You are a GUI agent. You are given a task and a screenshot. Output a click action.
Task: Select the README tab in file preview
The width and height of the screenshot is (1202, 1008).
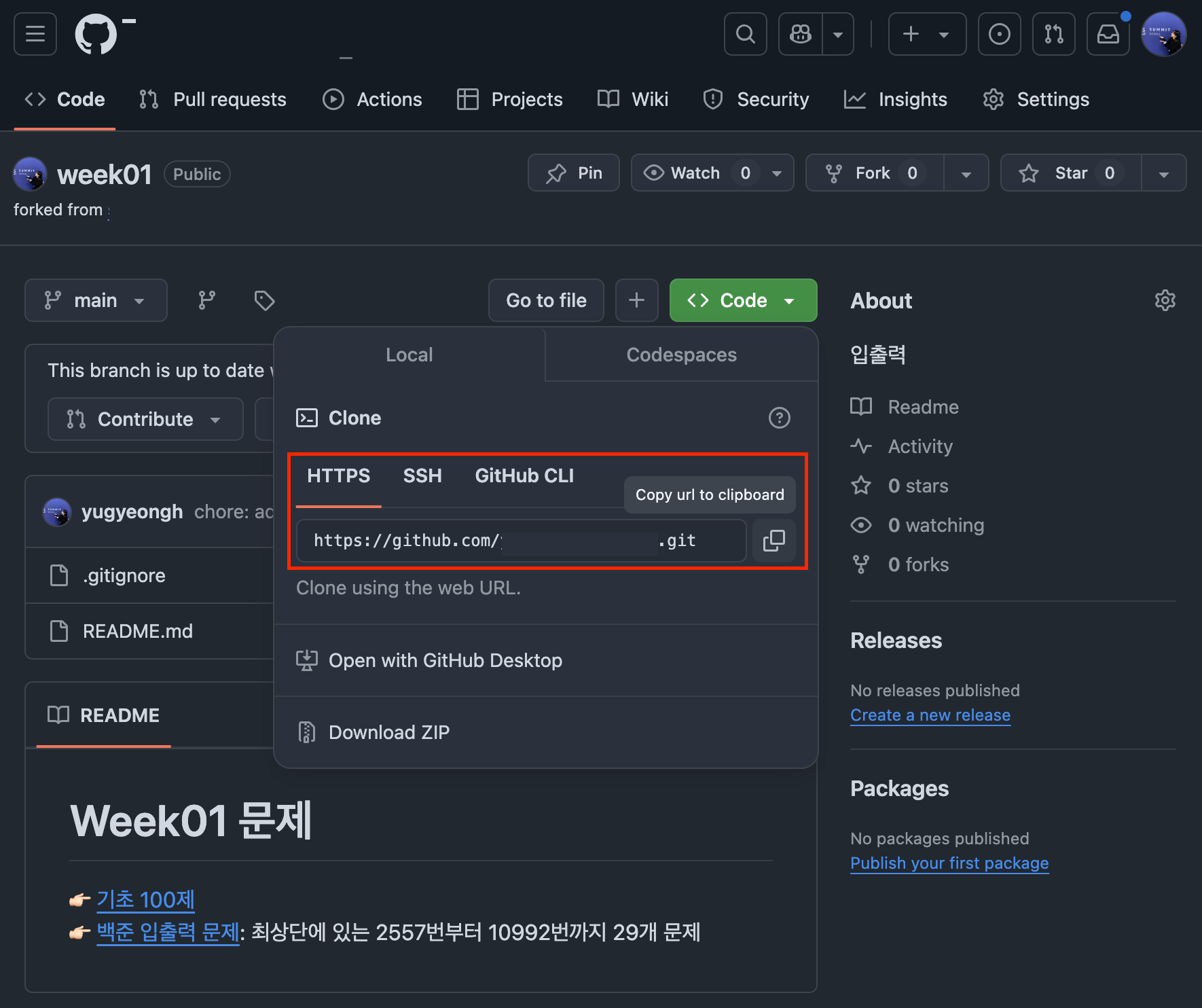pyautogui.click(x=103, y=715)
